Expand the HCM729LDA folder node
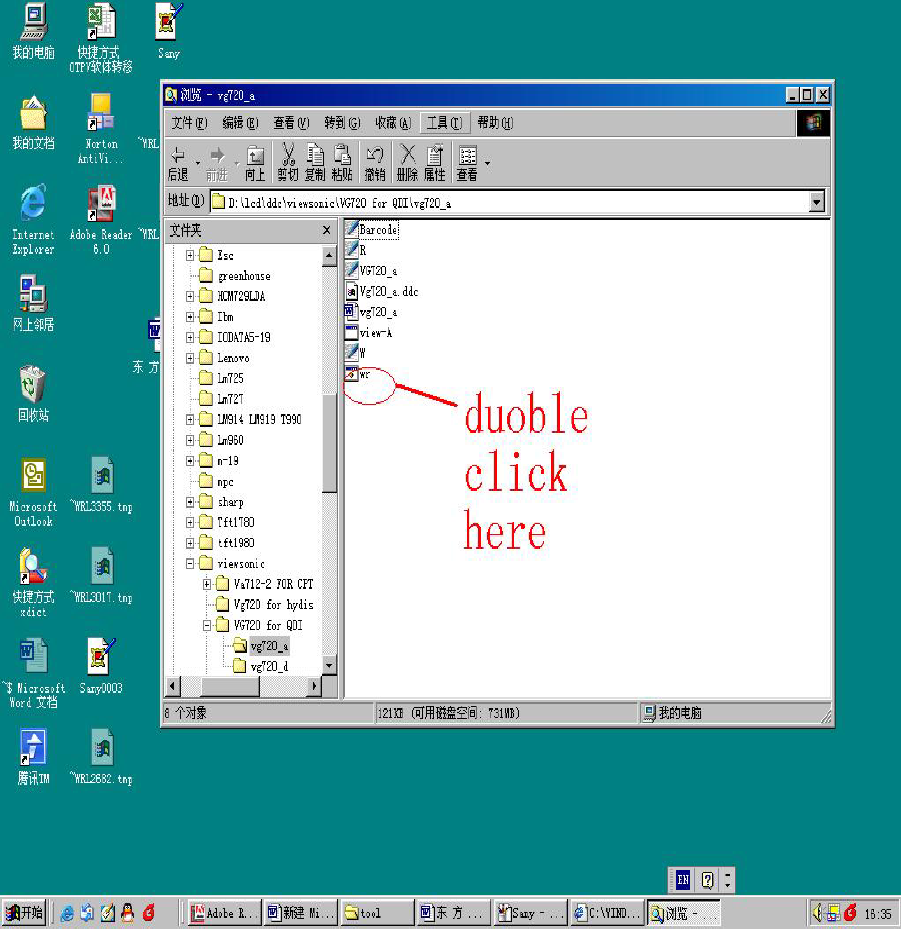Viewport: 901px width, 929px height. pyautogui.click(x=190, y=296)
